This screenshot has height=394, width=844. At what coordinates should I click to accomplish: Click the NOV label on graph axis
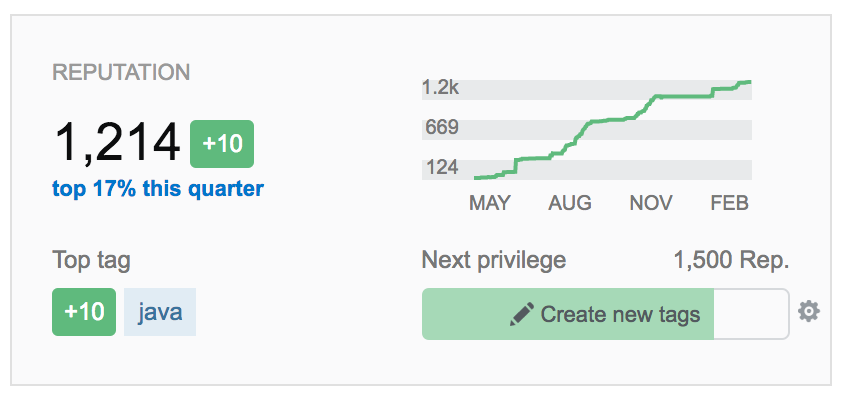tap(651, 203)
